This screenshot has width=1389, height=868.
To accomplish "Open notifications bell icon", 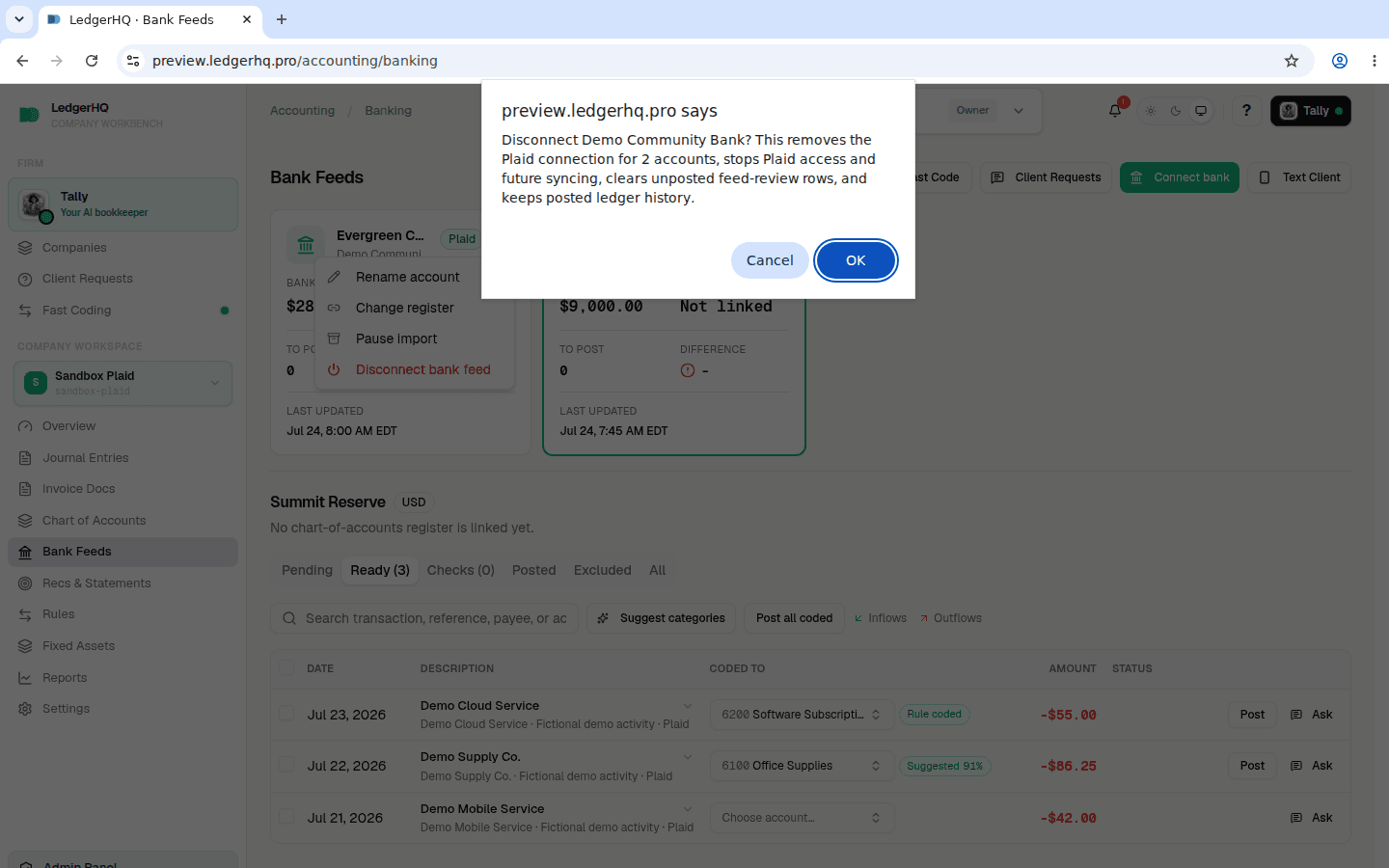I will [1115, 111].
